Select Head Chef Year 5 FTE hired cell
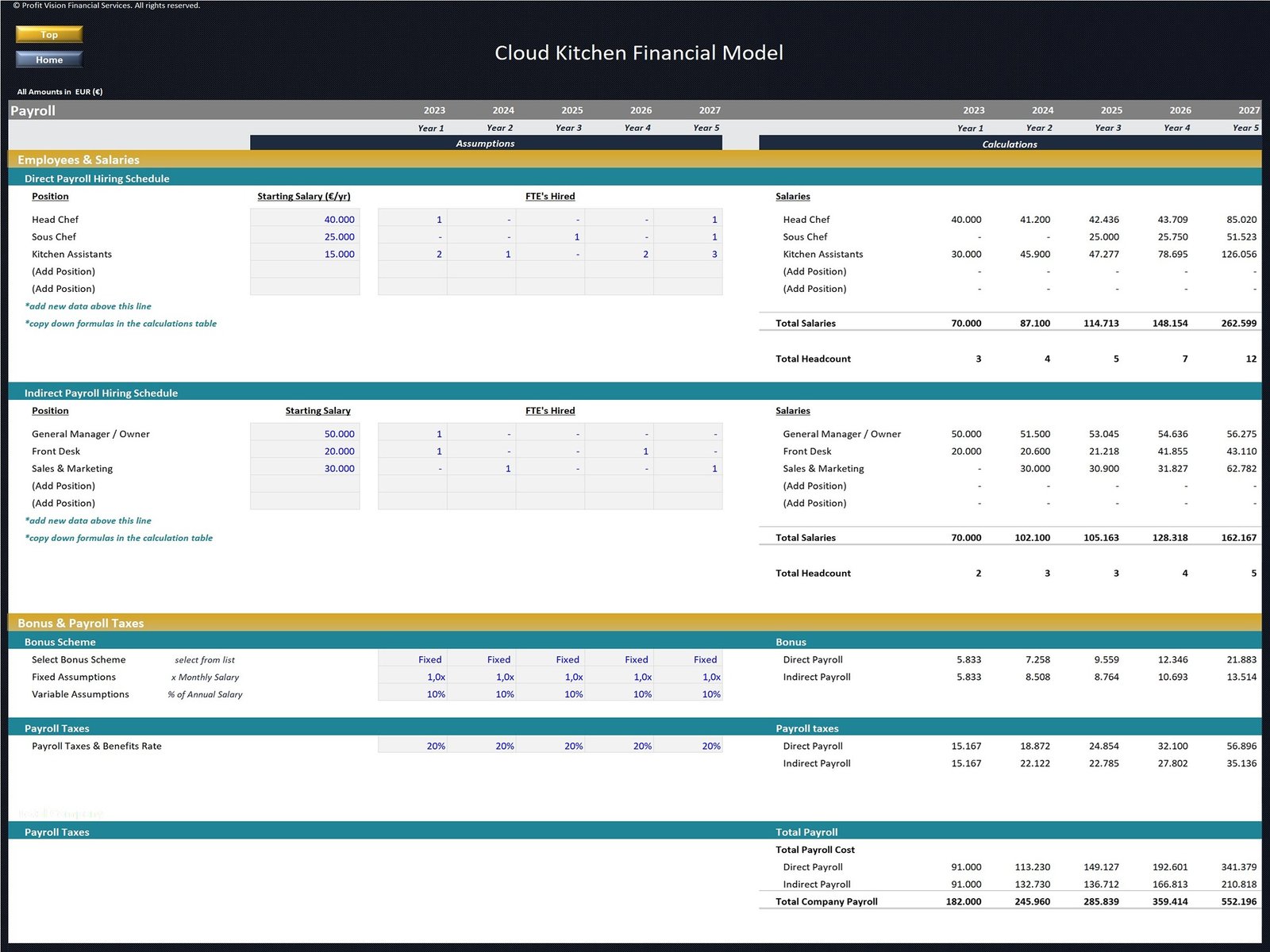This screenshot has width=1270, height=952. point(688,220)
